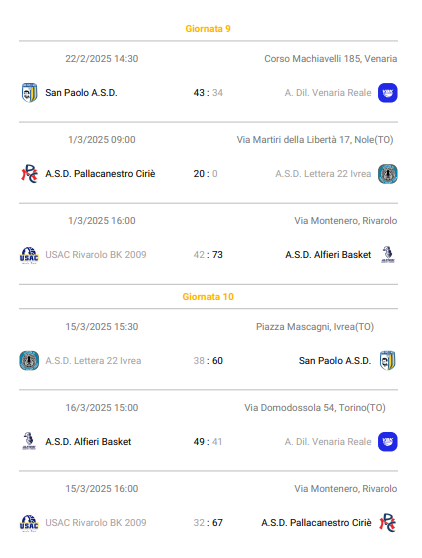
Task: Open San Paolo A.S.D. team name, Giornata 9
Action: tap(81, 93)
